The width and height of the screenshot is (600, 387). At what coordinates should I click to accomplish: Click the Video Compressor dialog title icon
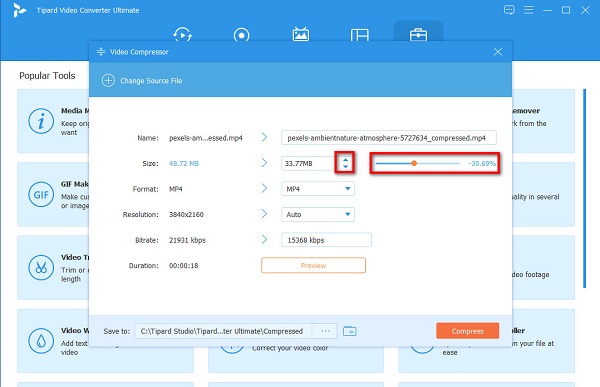[x=101, y=52]
